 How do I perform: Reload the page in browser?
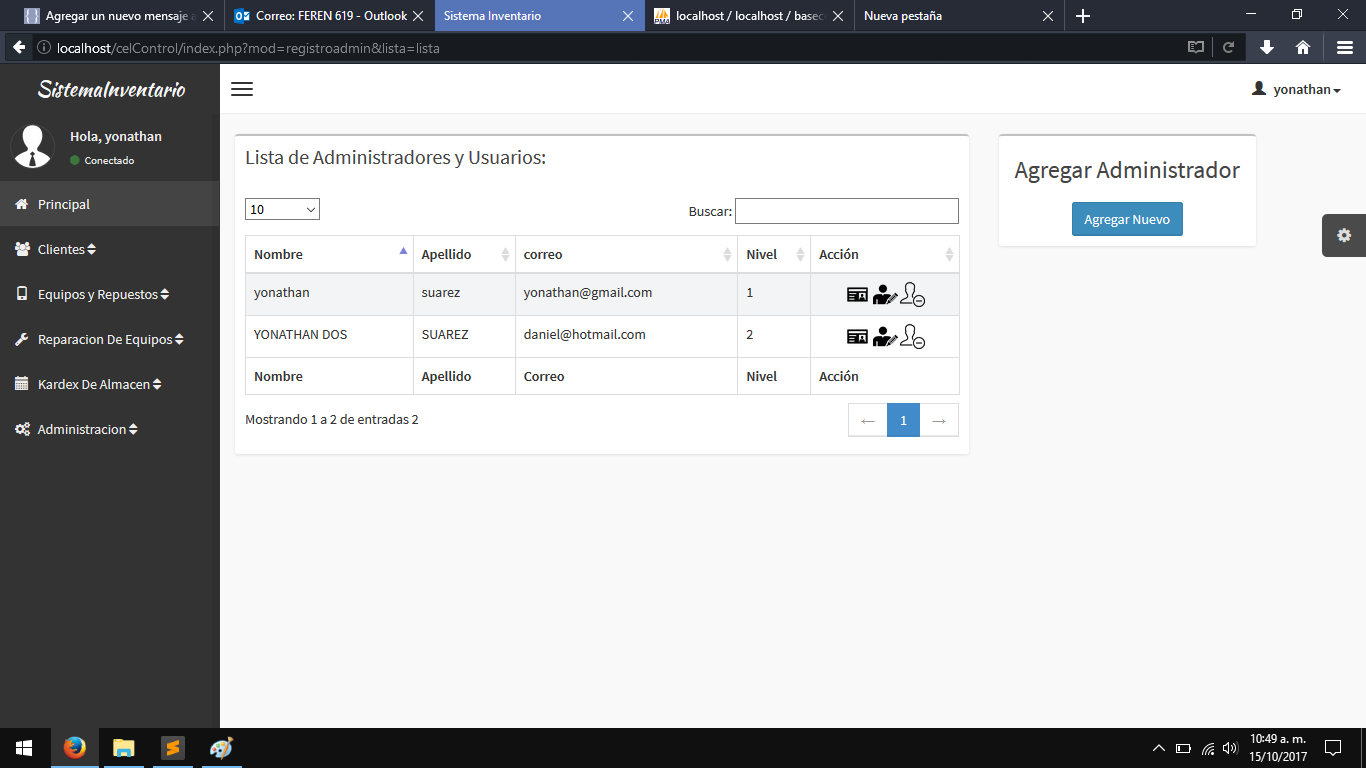coord(1228,47)
